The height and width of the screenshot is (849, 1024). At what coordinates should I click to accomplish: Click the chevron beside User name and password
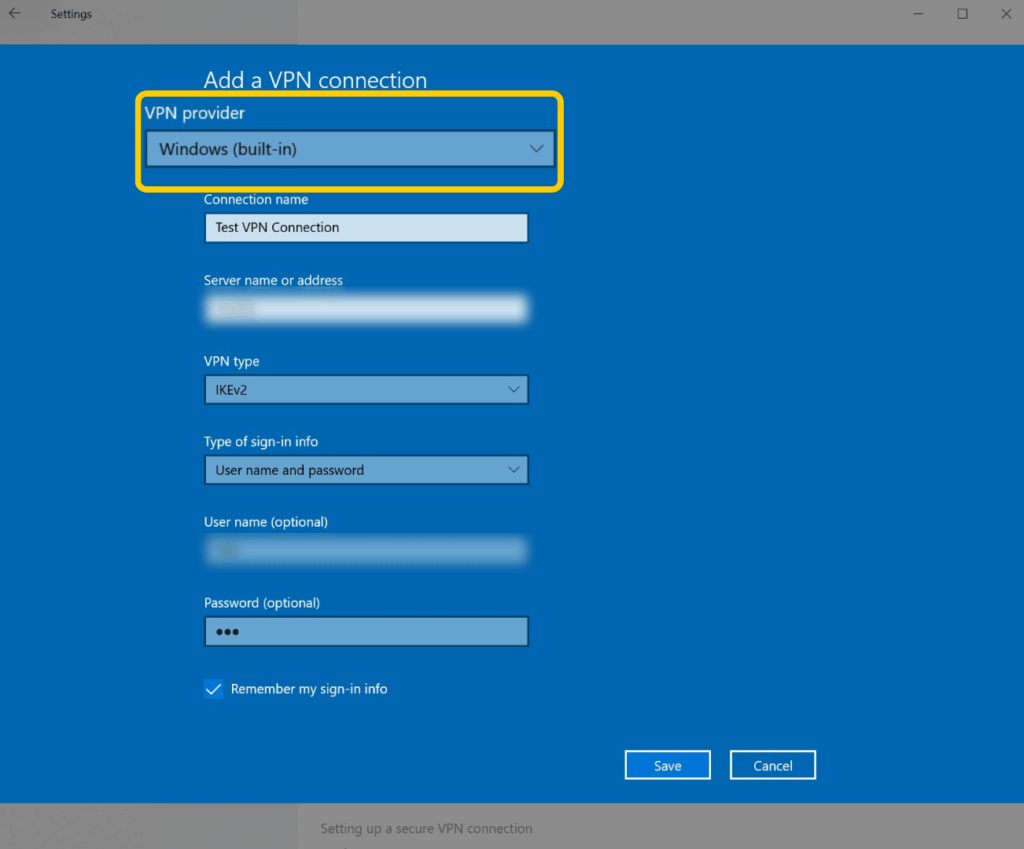[x=514, y=470]
